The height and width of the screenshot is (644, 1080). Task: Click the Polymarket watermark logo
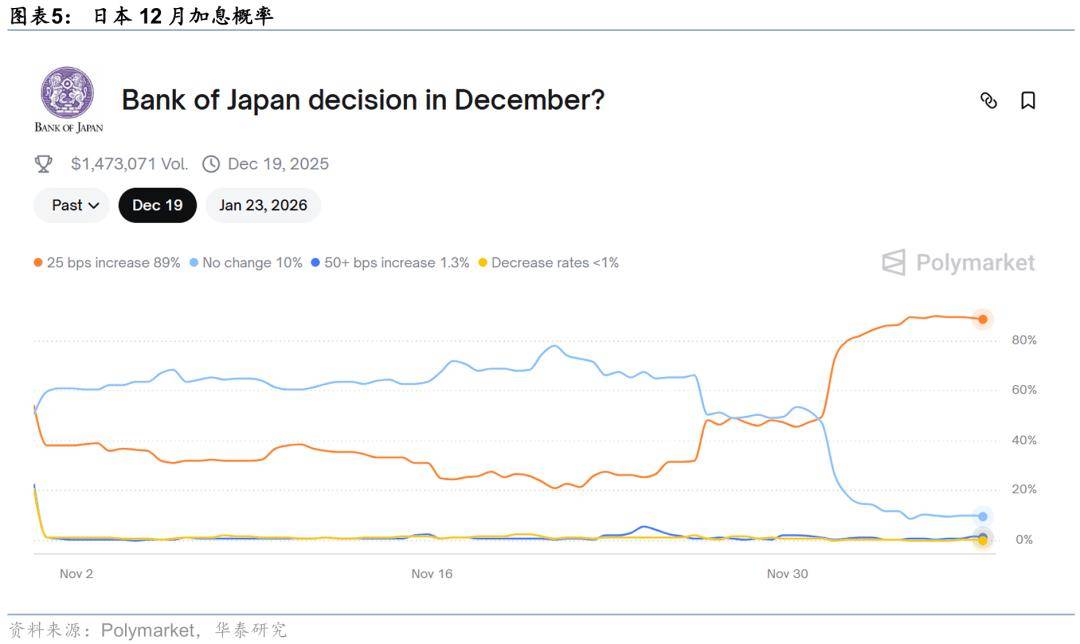pyautogui.click(x=958, y=263)
